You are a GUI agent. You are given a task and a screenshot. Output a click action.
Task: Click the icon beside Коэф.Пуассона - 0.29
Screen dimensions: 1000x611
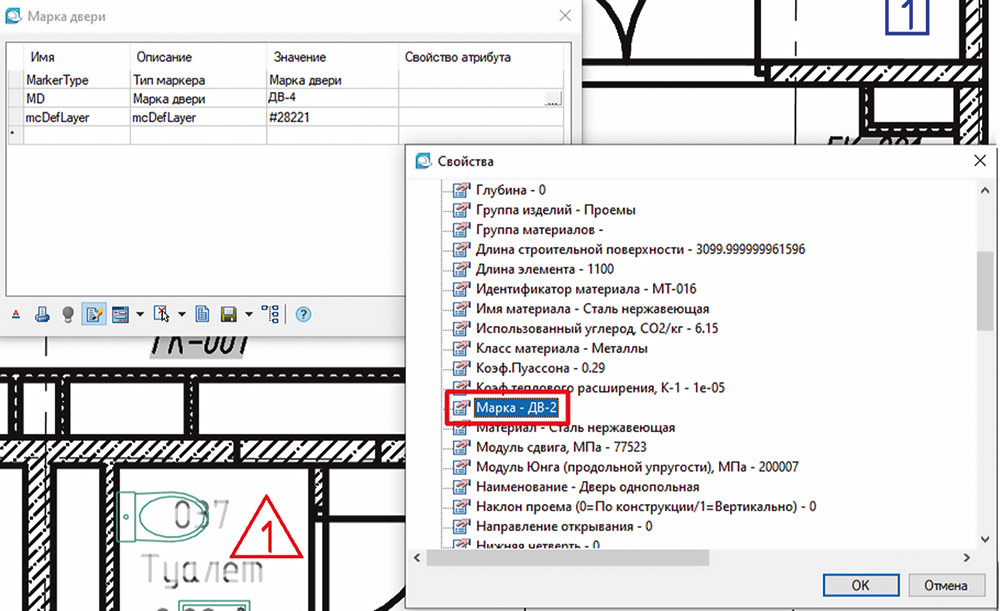tap(461, 368)
